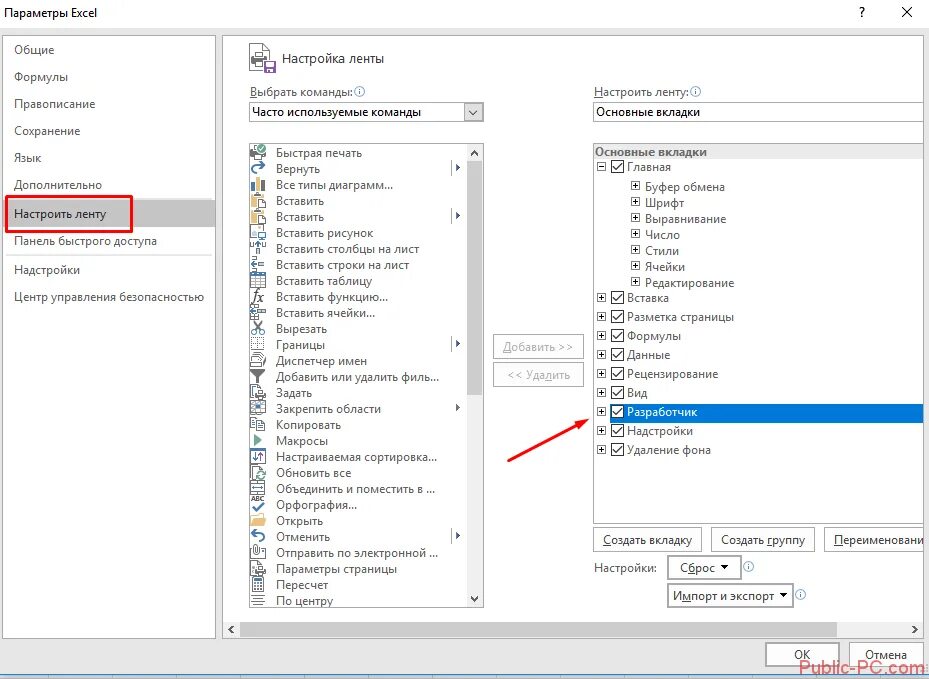Select the Пересчет calculator icon

coord(258,584)
